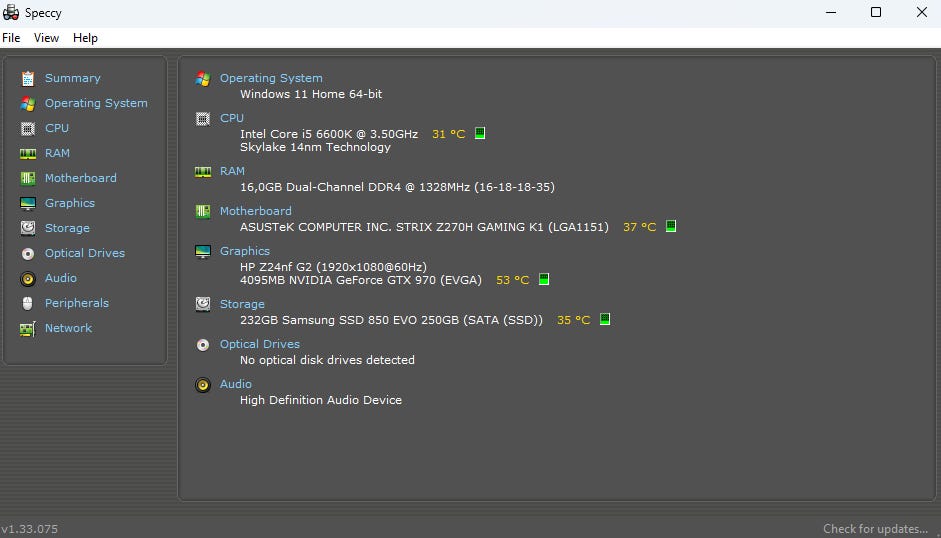Select CPU in the sidebar

57,128
